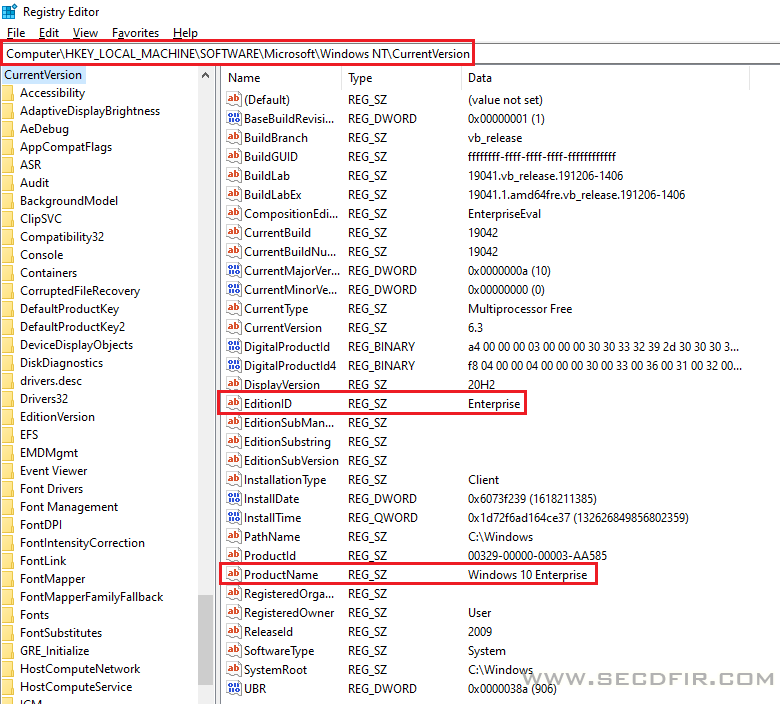Click the BuildLab string icon

(x=234, y=175)
